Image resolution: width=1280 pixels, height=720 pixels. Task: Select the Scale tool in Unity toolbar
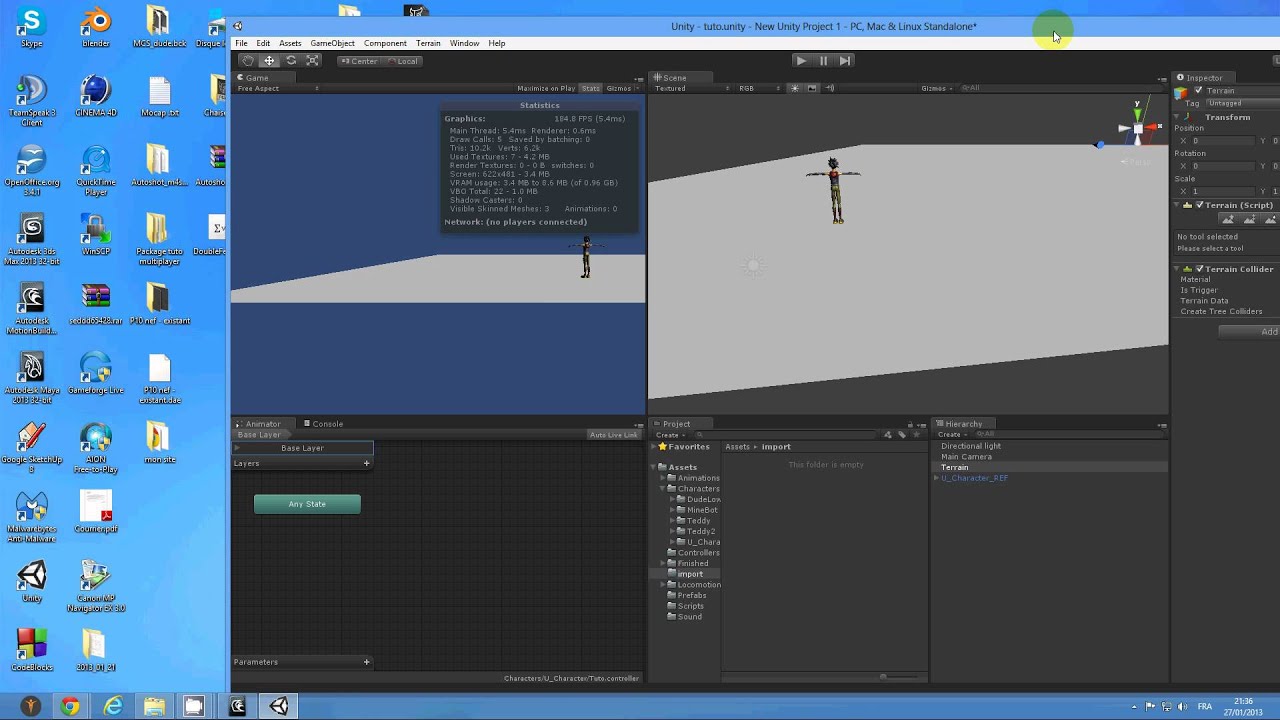tap(313, 61)
